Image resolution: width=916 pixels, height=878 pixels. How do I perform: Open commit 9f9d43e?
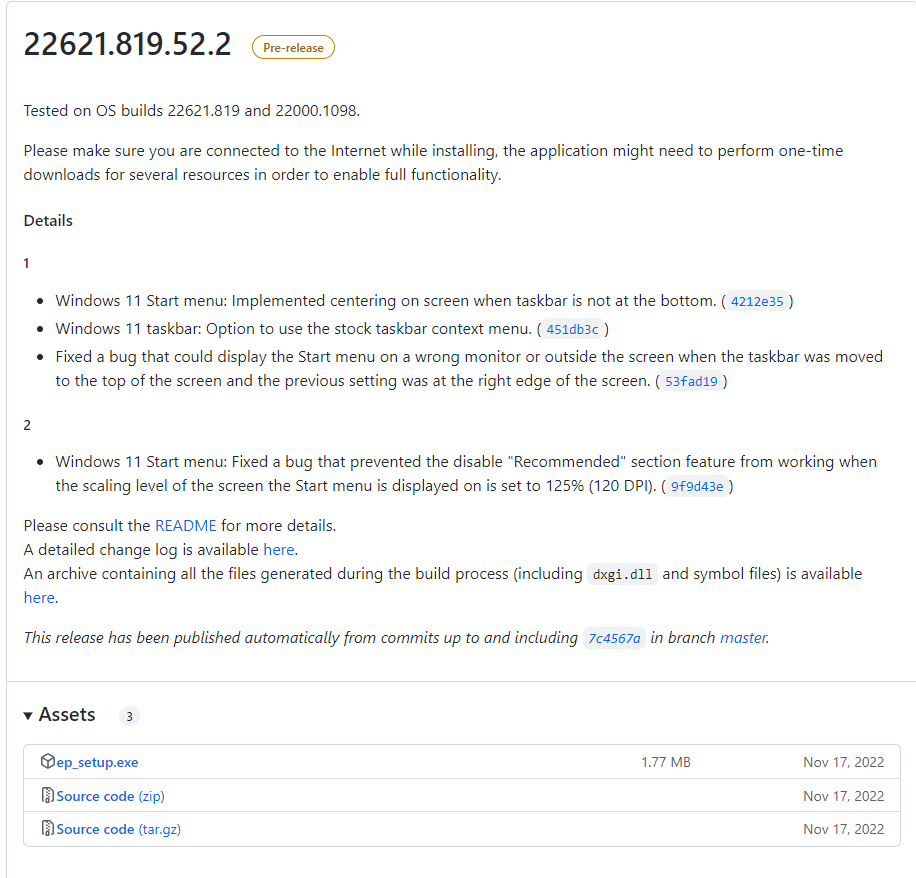pyautogui.click(x=697, y=486)
